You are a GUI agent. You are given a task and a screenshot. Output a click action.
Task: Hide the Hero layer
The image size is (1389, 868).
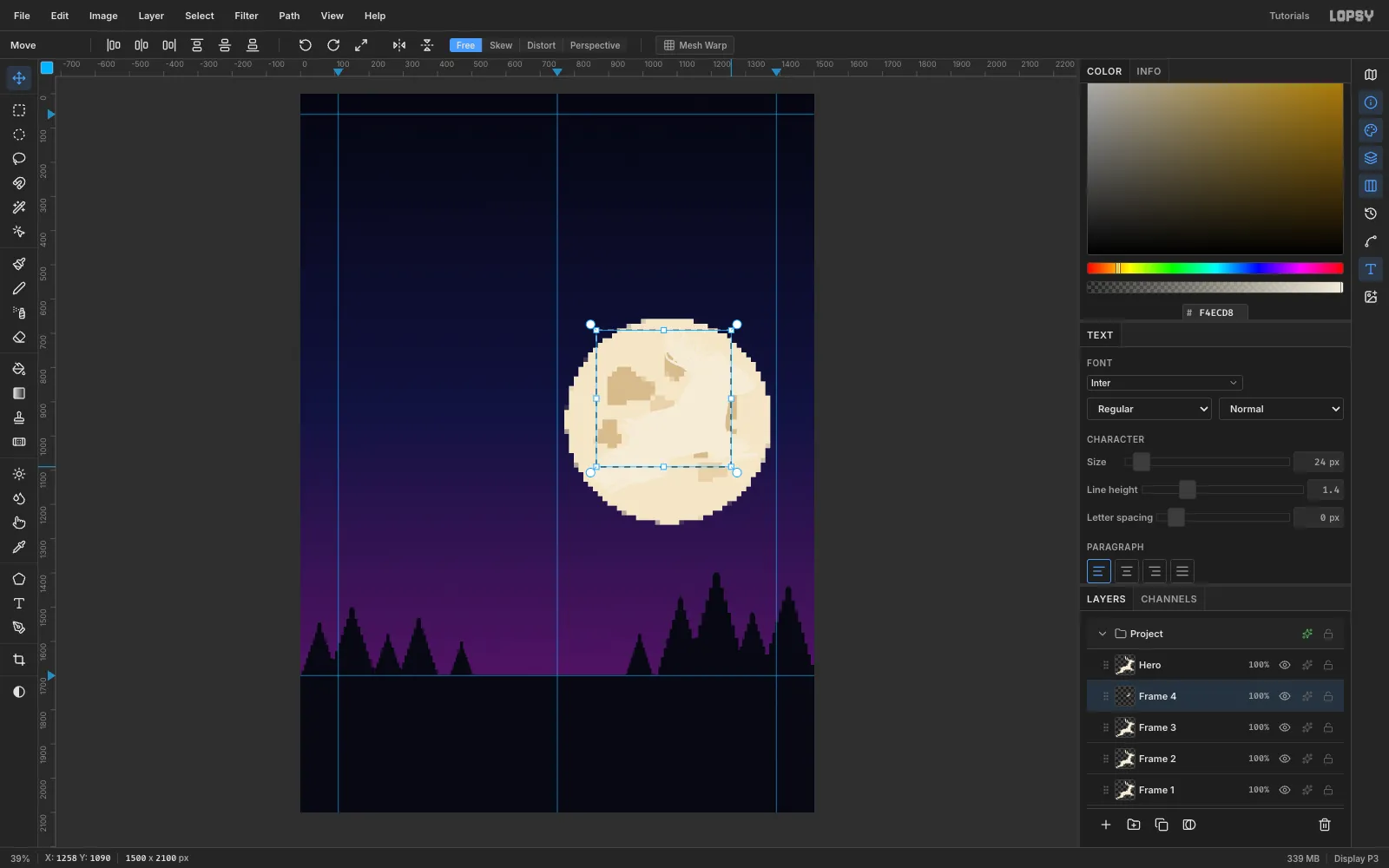1285,665
